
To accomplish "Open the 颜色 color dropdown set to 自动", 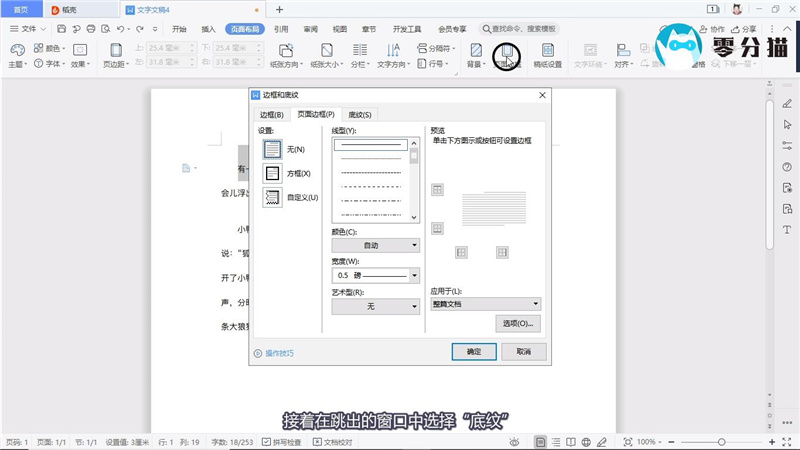I will coord(375,245).
